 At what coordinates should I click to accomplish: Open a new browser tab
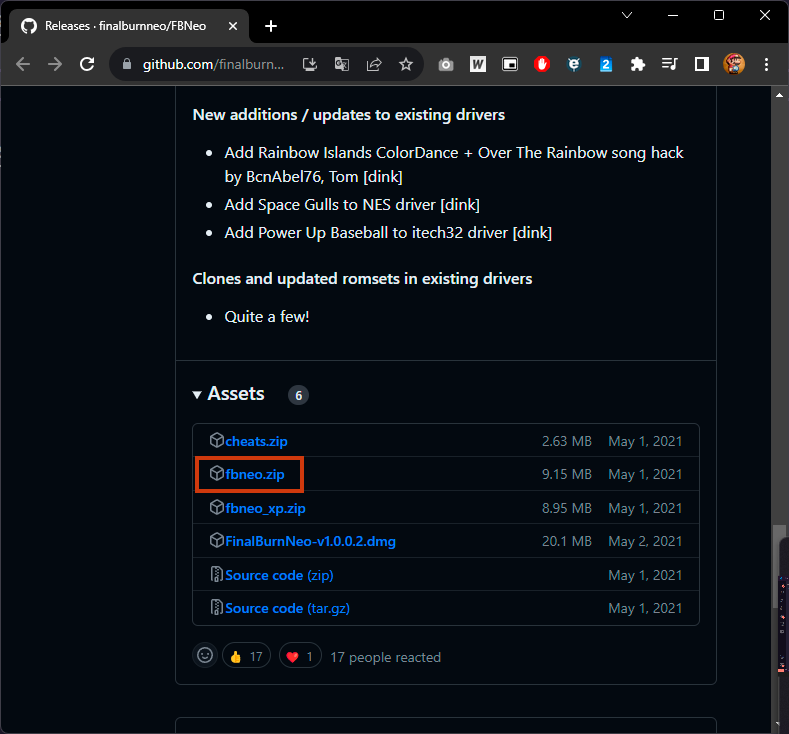(x=271, y=26)
